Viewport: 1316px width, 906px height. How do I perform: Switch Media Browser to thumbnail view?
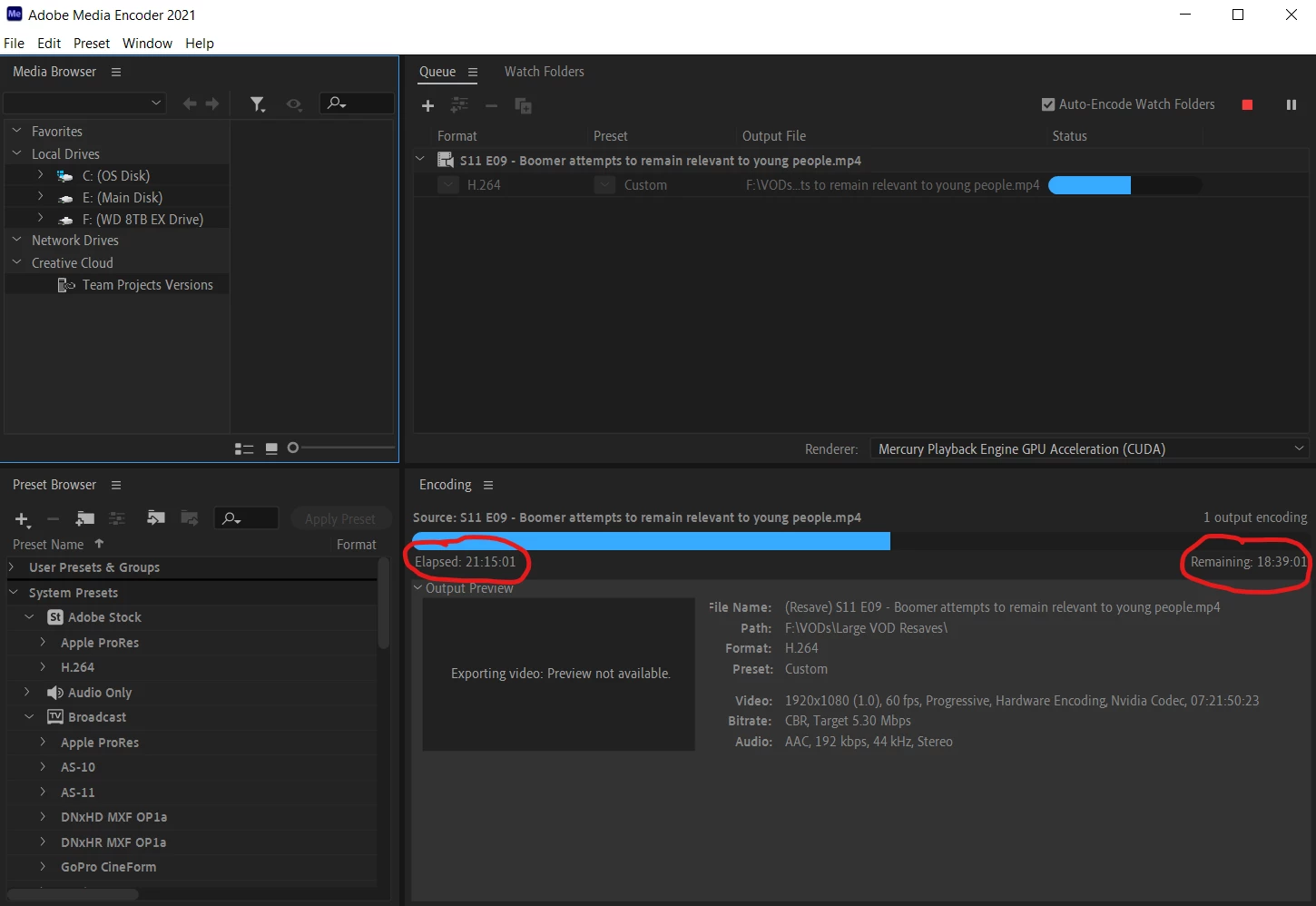[x=271, y=448]
